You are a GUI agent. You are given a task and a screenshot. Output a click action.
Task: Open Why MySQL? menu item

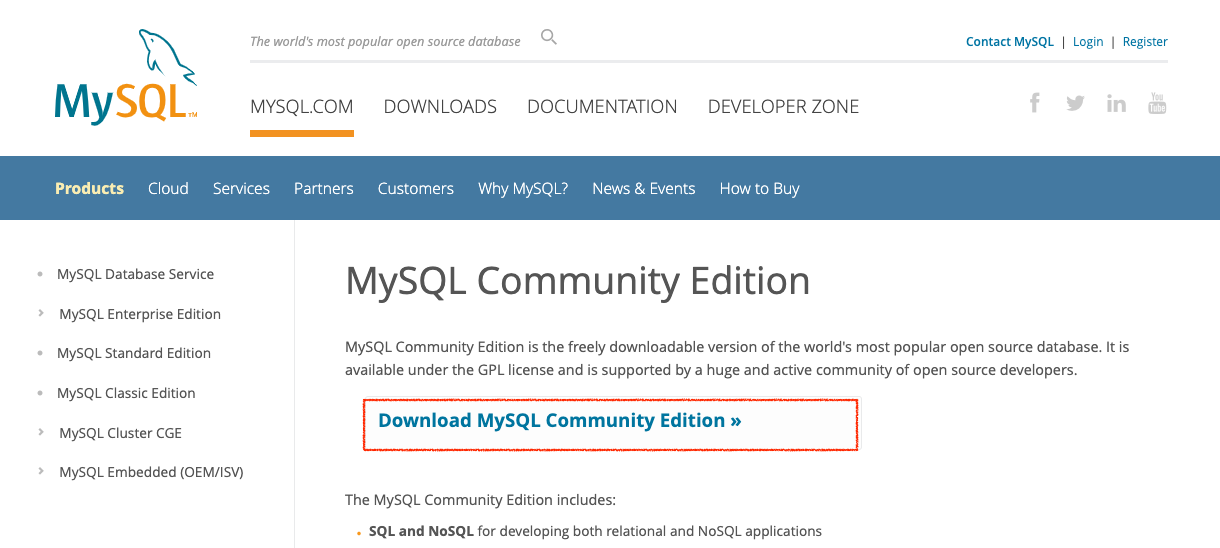click(523, 188)
